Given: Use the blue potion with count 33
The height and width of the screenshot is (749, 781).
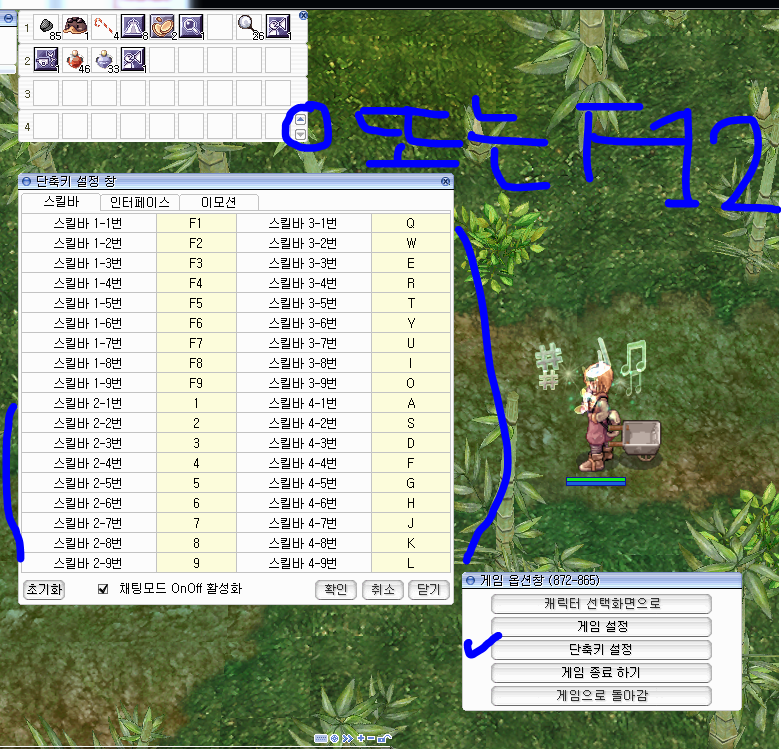Looking at the screenshot, I should (x=104, y=60).
